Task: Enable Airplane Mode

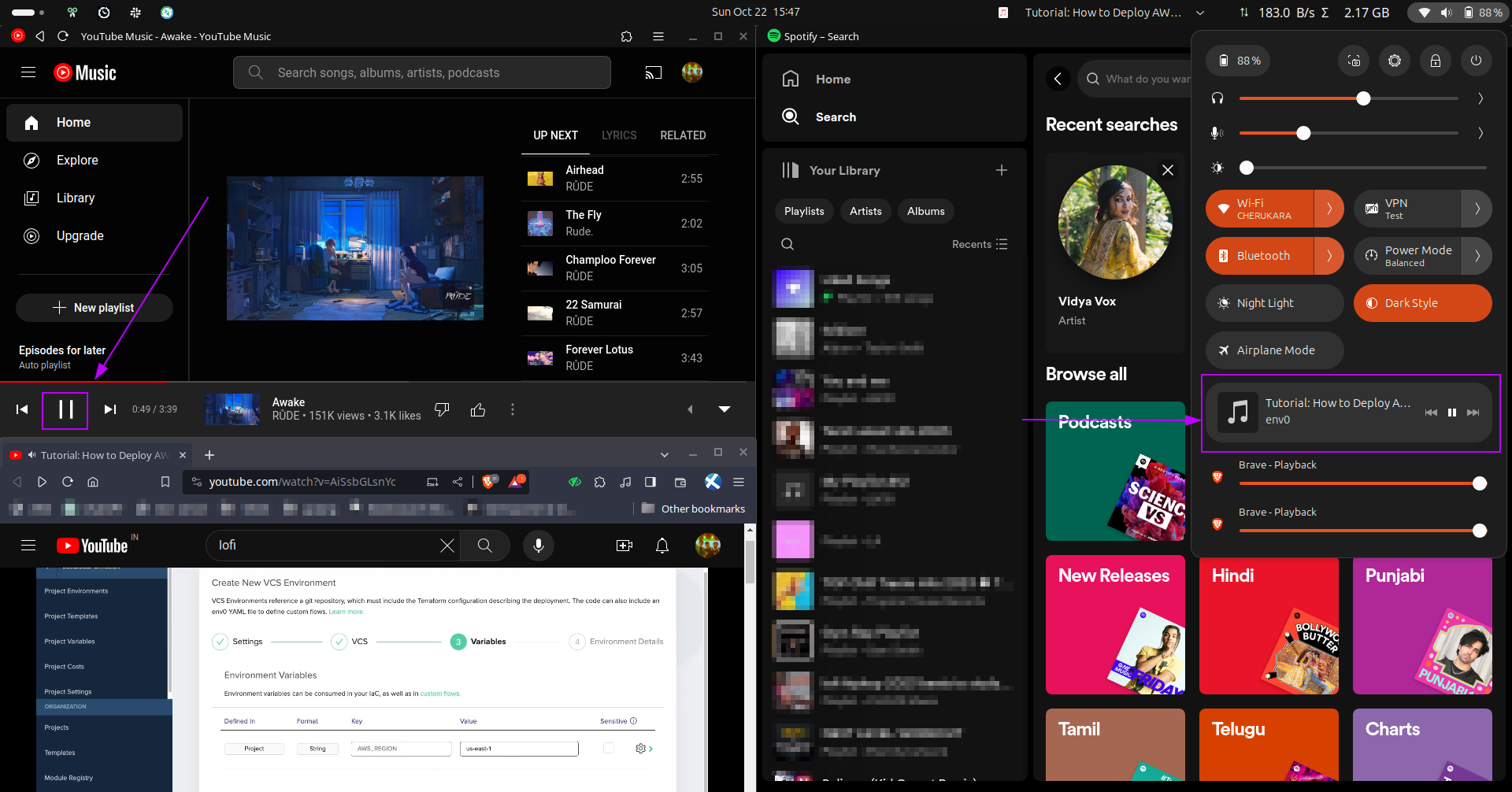Action: (x=1273, y=350)
